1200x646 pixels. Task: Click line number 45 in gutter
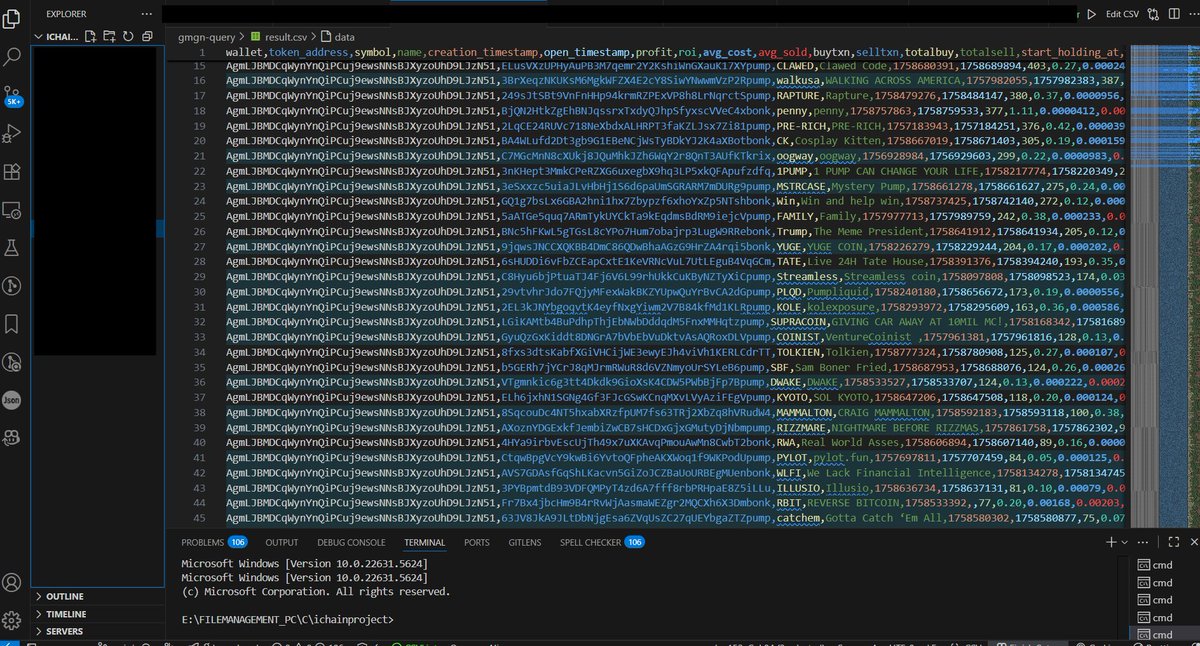199,518
